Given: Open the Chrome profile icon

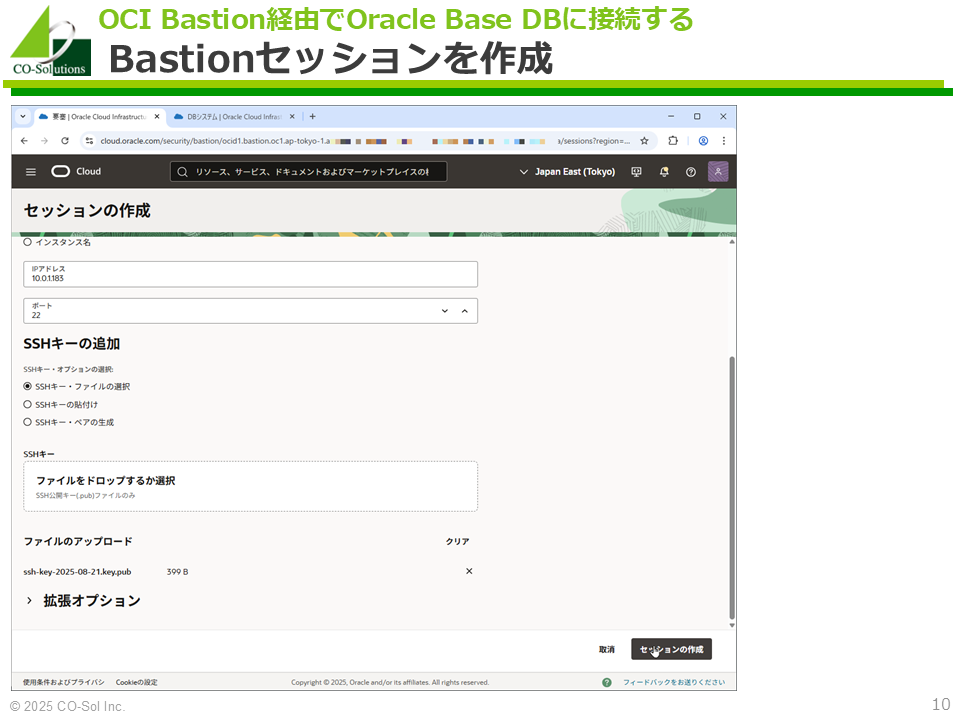Looking at the screenshot, I should click(x=703, y=141).
